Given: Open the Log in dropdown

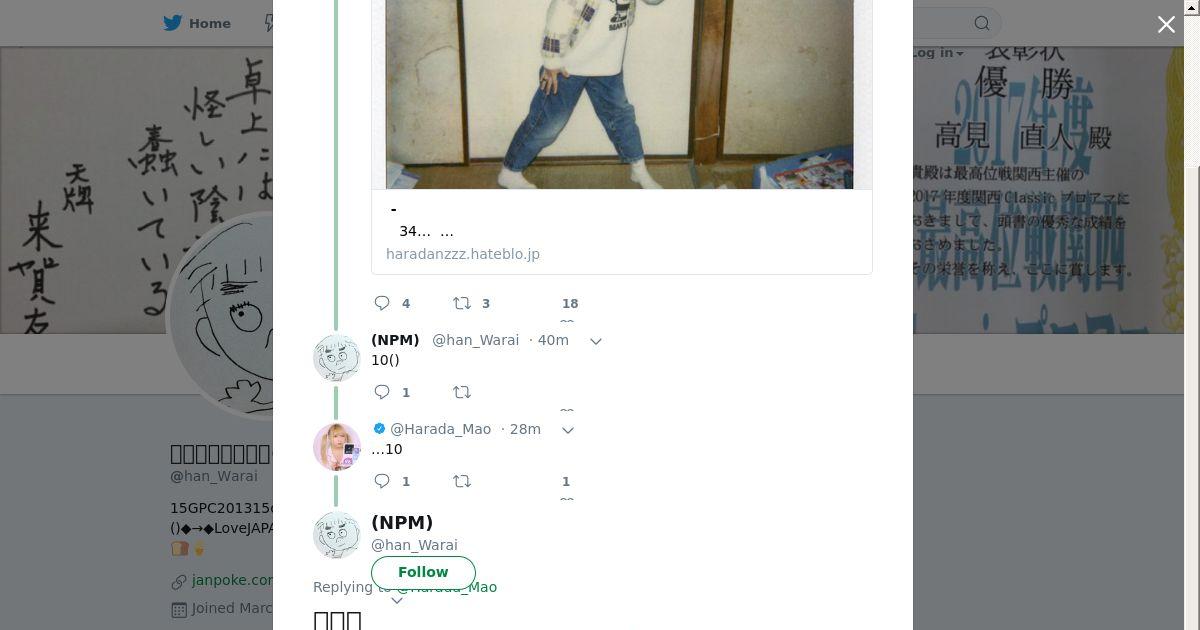Looking at the screenshot, I should [936, 53].
